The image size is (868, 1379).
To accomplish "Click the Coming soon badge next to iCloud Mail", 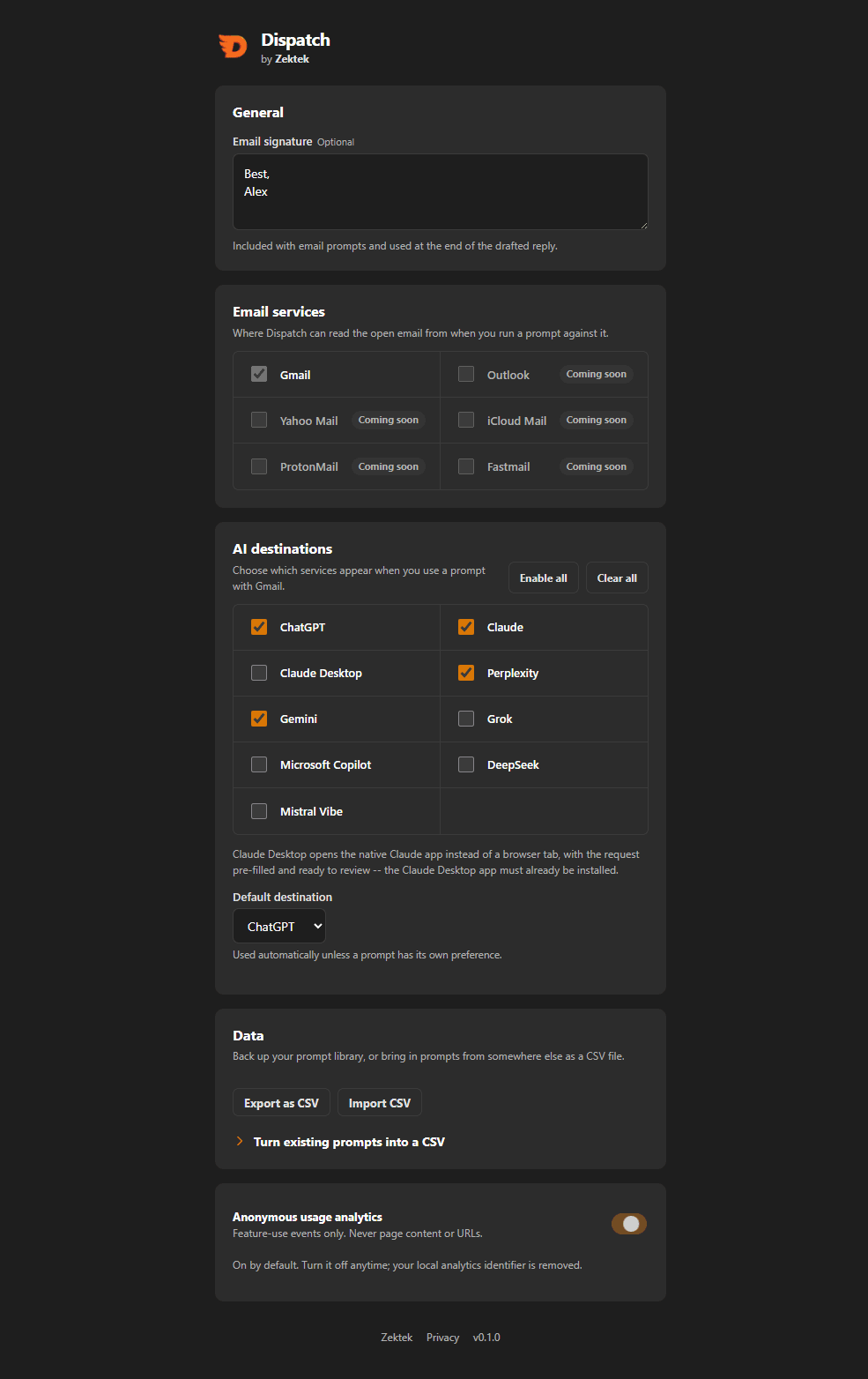I will point(597,420).
